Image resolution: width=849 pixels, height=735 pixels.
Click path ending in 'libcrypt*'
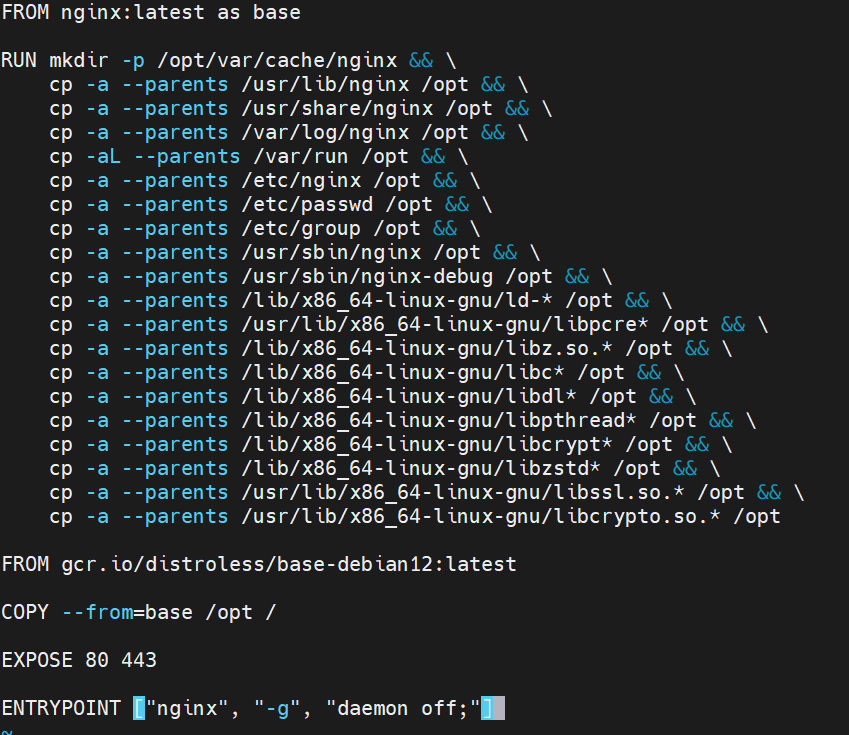pyautogui.click(x=427, y=444)
